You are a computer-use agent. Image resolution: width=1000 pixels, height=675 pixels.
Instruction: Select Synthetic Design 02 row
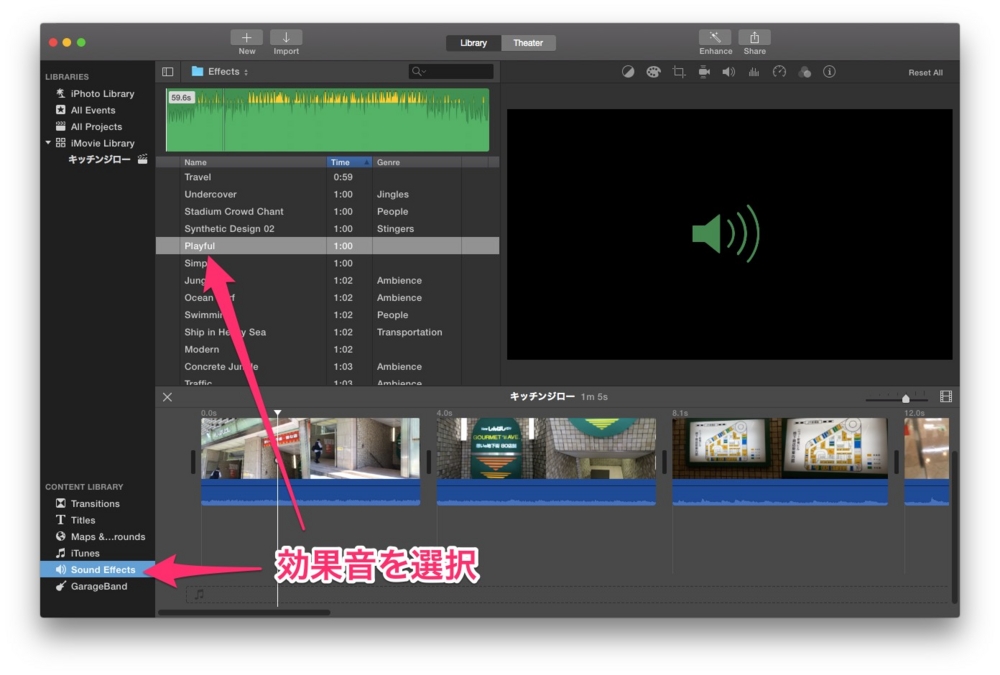pos(327,228)
